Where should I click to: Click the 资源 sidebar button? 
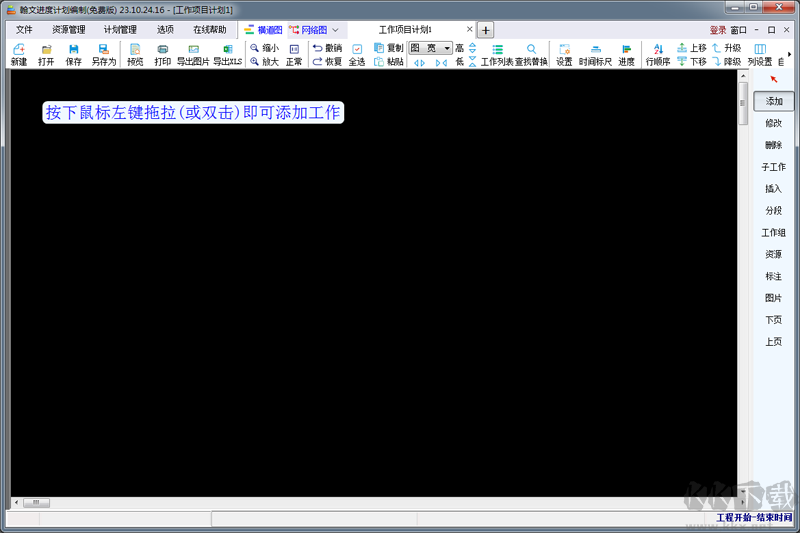[774, 254]
